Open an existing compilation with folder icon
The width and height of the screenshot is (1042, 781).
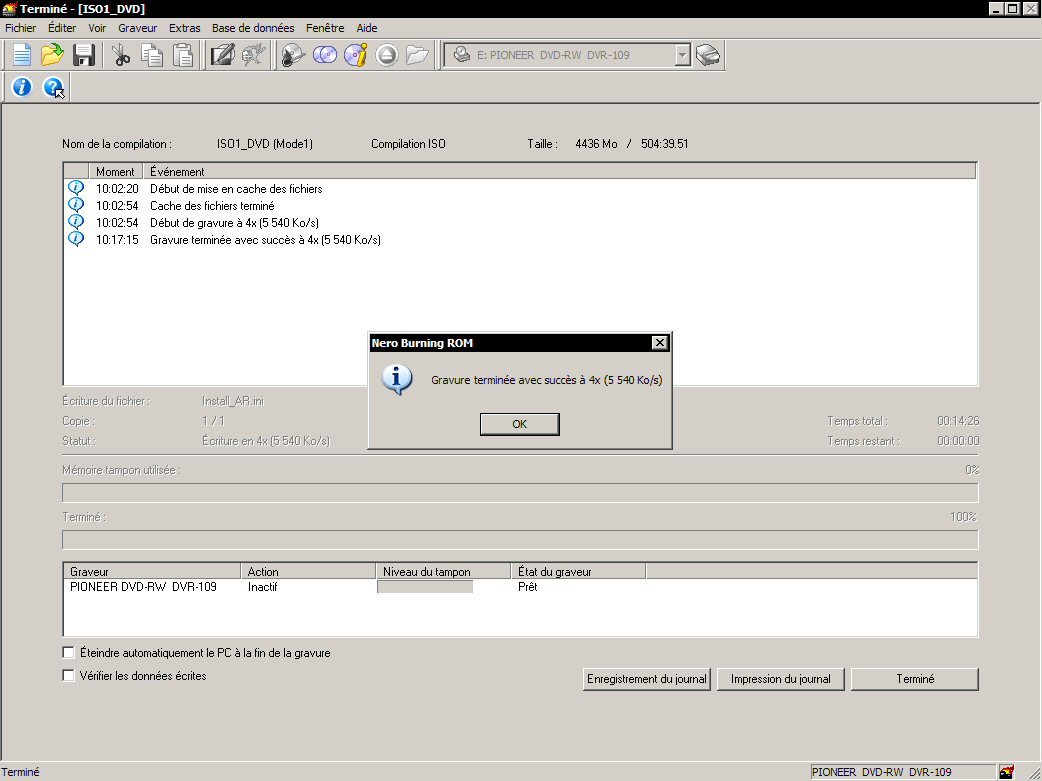[x=52, y=55]
